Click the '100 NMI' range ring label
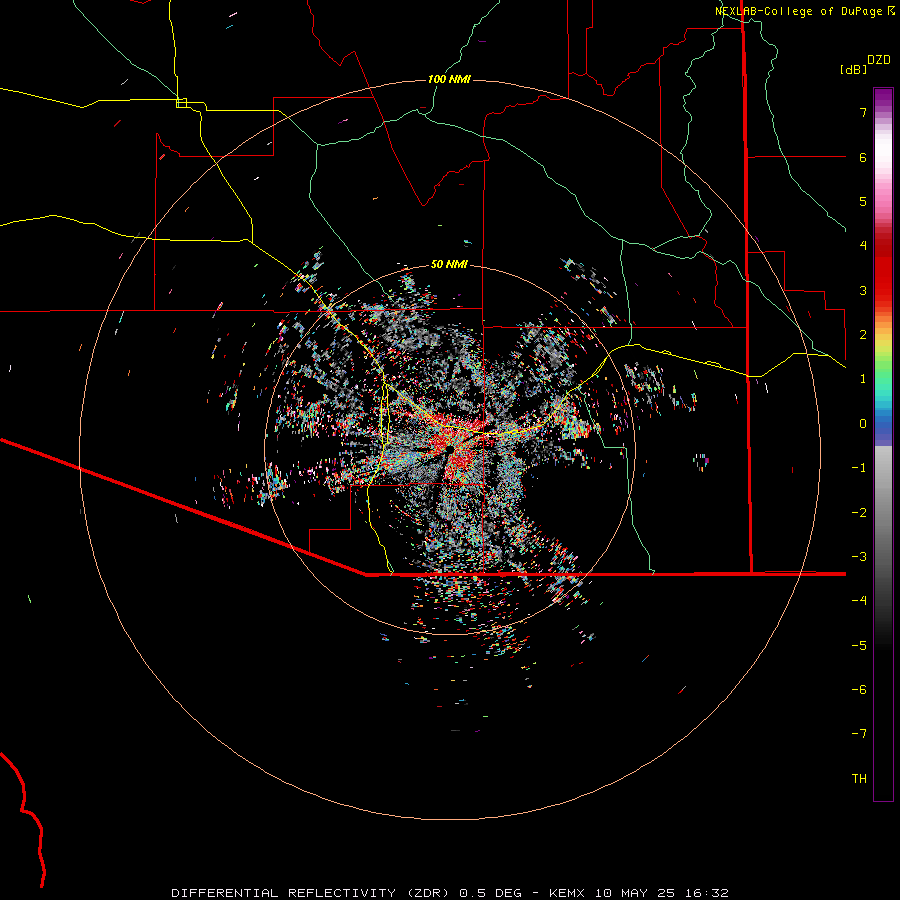 (449, 79)
